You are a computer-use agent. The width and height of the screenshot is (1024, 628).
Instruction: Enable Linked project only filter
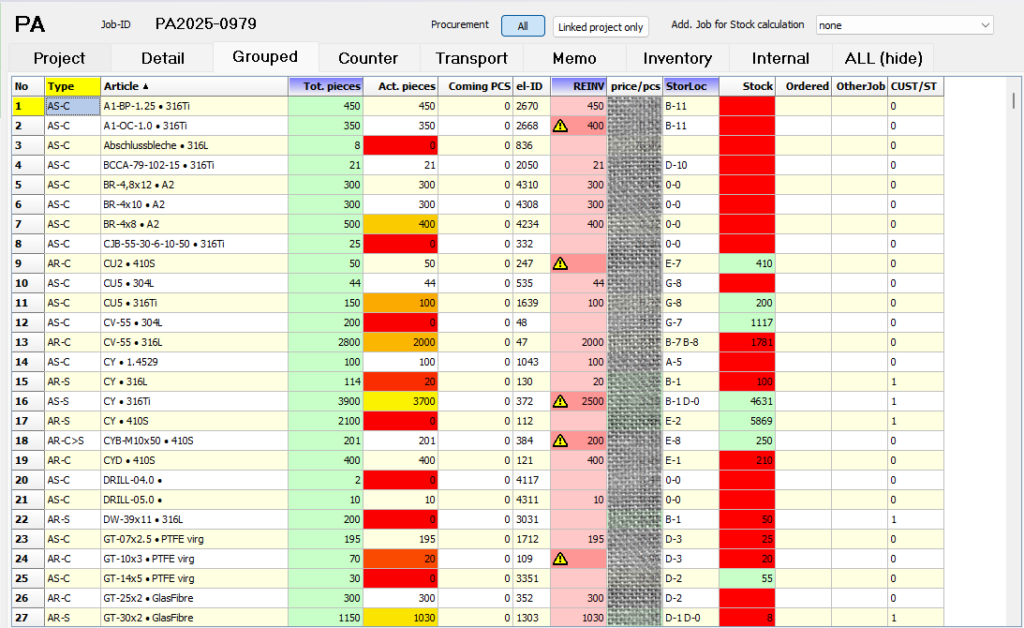point(600,27)
